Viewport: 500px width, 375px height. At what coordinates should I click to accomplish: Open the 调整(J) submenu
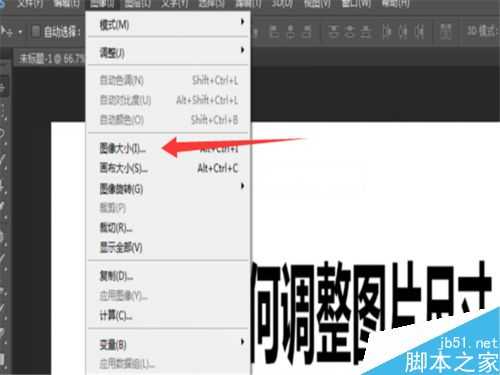(168, 52)
